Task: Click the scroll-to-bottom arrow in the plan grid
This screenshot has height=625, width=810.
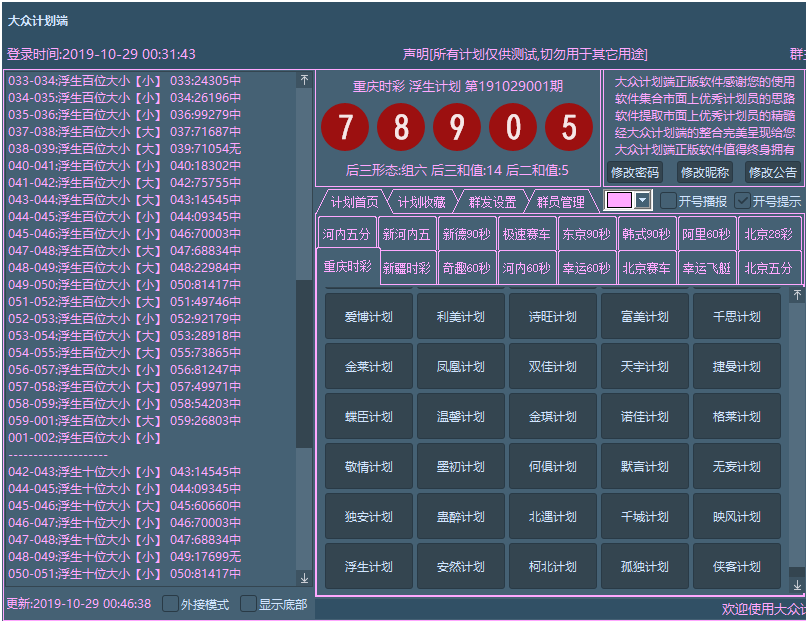Action: tap(797, 585)
